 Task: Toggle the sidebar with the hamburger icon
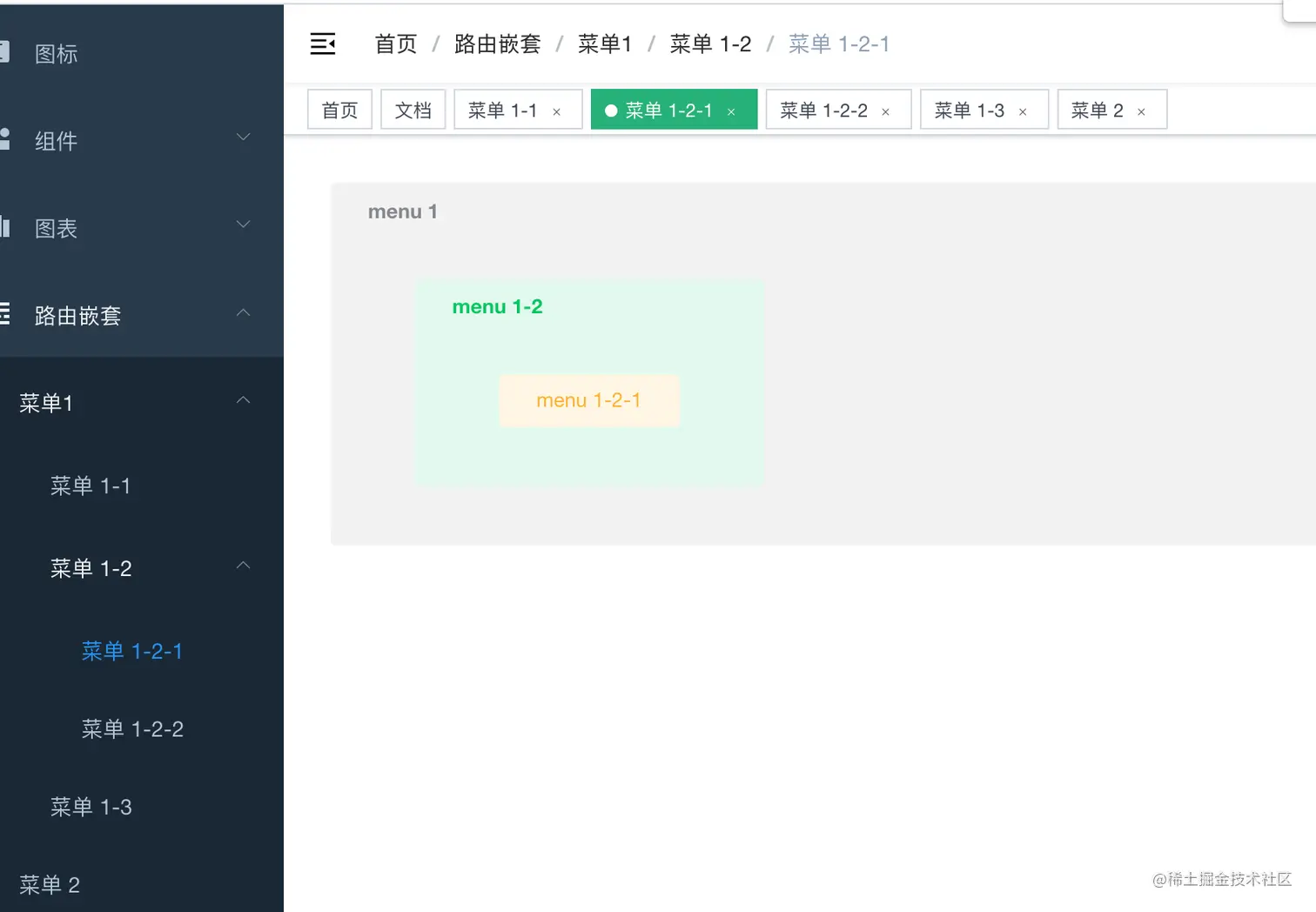click(x=323, y=44)
